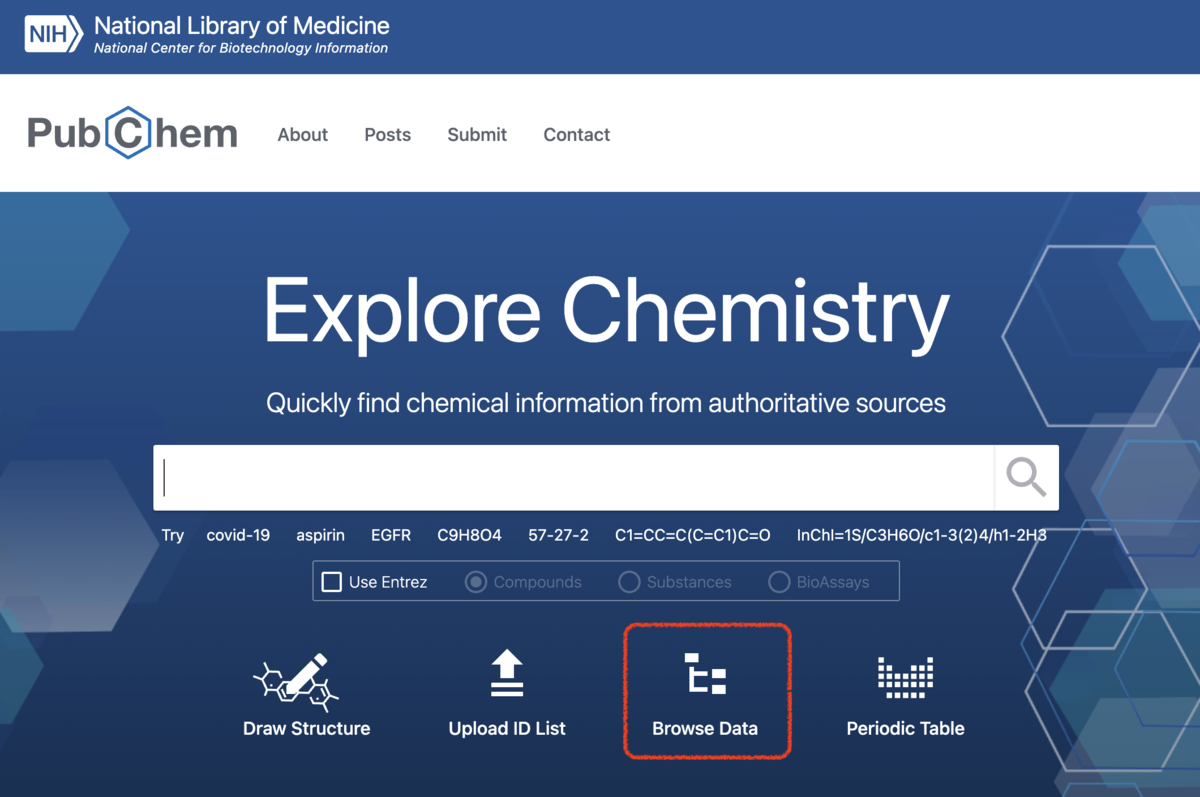
Task: Open the Browse Data tree icon
Action: 705,674
